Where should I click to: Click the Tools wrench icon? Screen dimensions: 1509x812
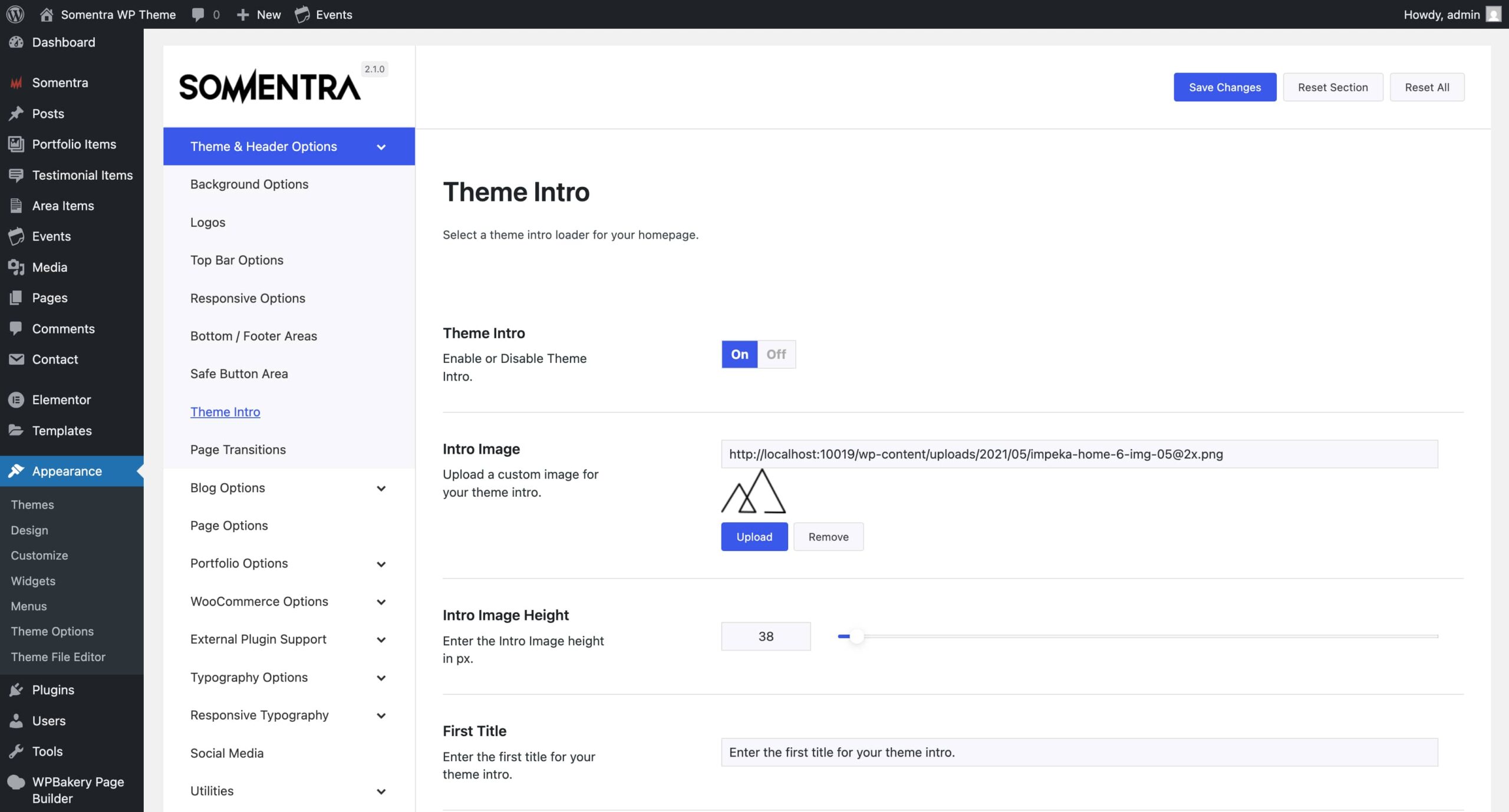[x=17, y=751]
